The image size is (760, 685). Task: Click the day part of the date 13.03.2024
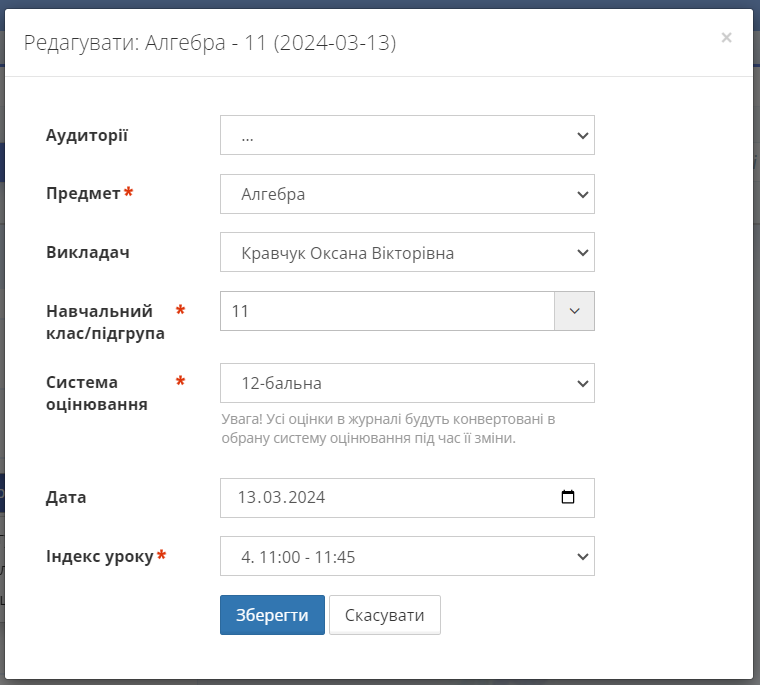(x=247, y=498)
